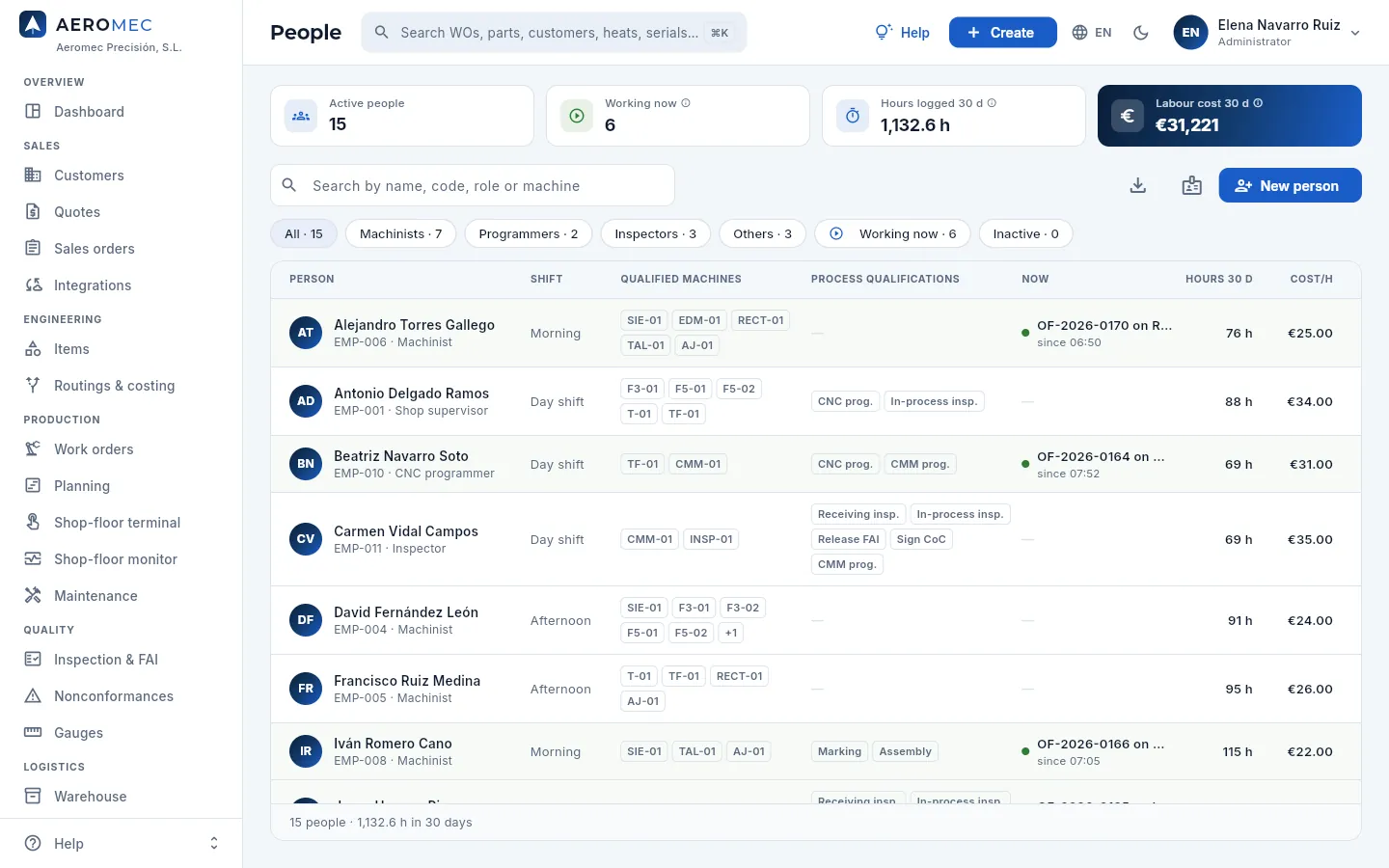Click the badge card icon near New person
The height and width of the screenshot is (868, 1389).
1192,185
